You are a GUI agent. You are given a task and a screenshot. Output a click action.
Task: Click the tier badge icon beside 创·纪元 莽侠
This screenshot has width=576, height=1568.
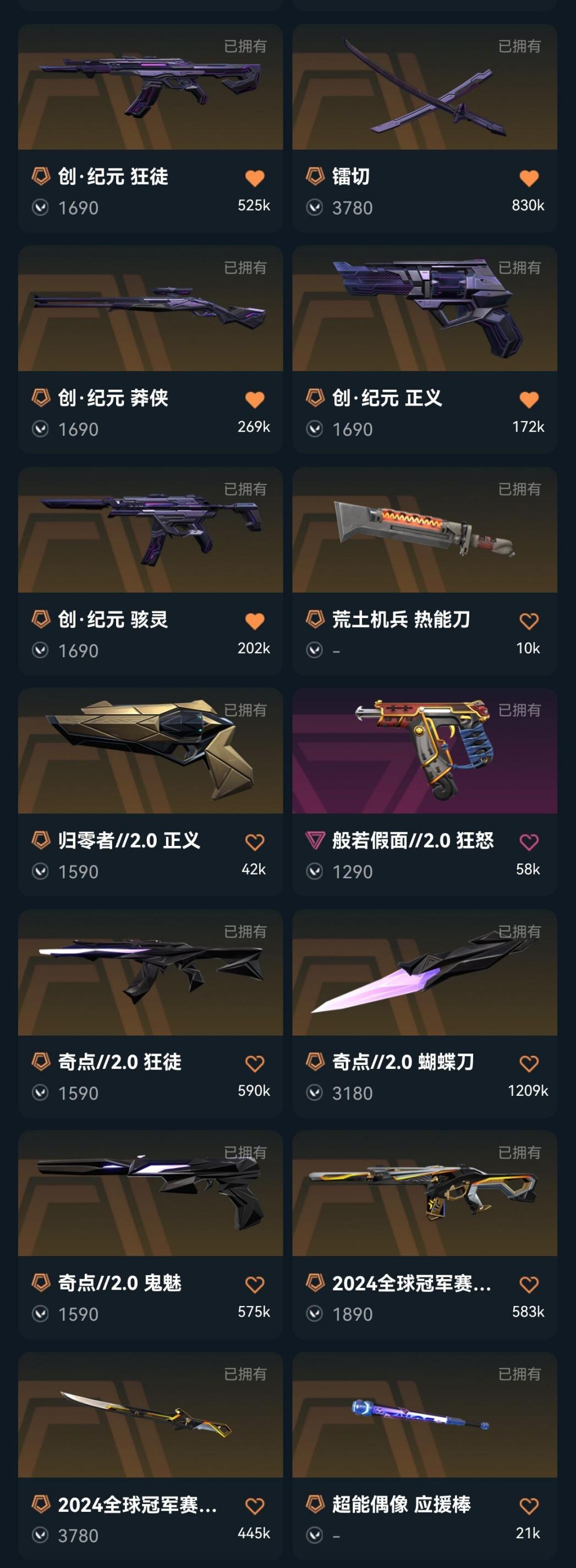pyautogui.click(x=41, y=398)
